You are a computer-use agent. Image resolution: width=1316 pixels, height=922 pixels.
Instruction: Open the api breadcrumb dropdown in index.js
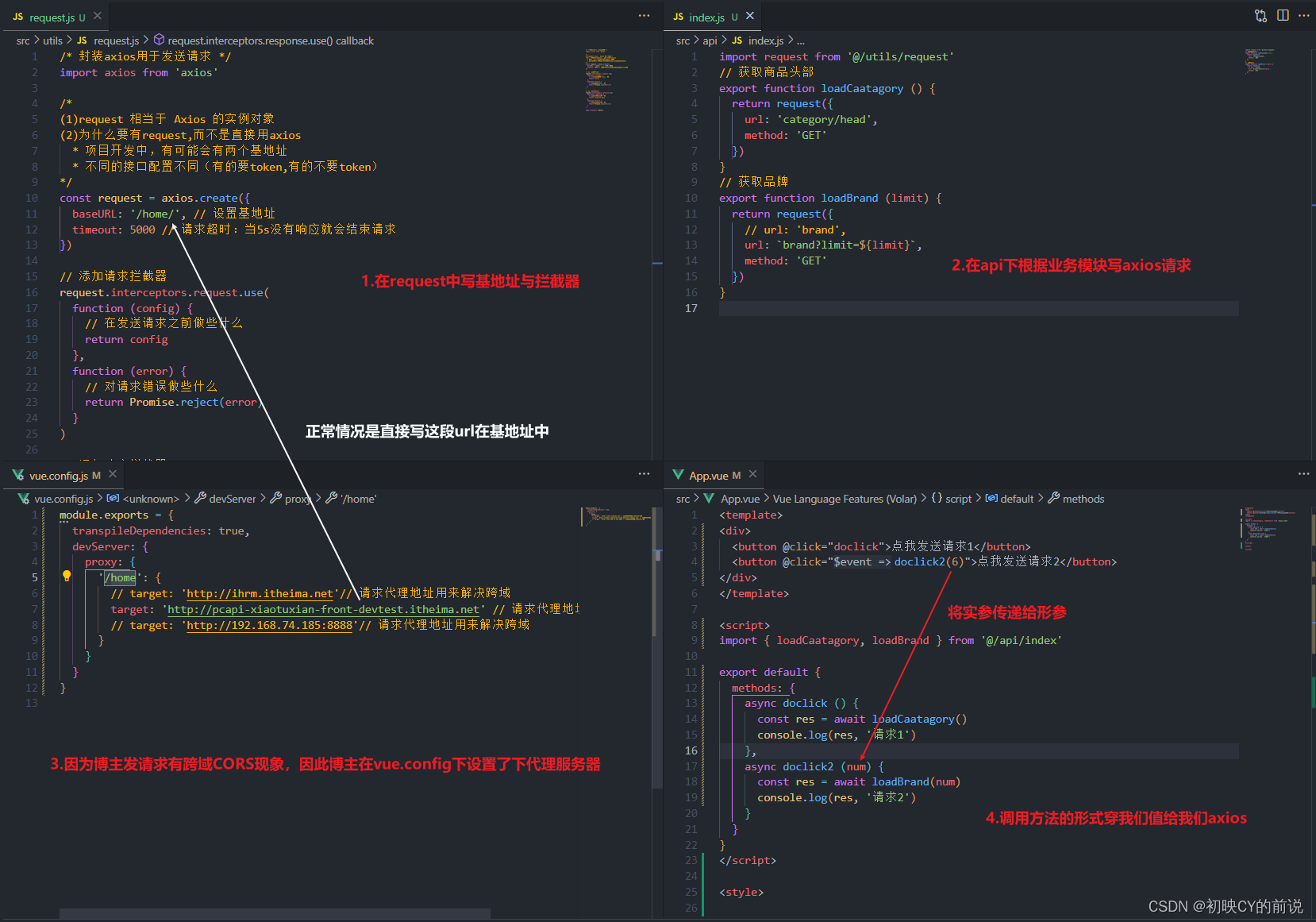pyautogui.click(x=711, y=41)
